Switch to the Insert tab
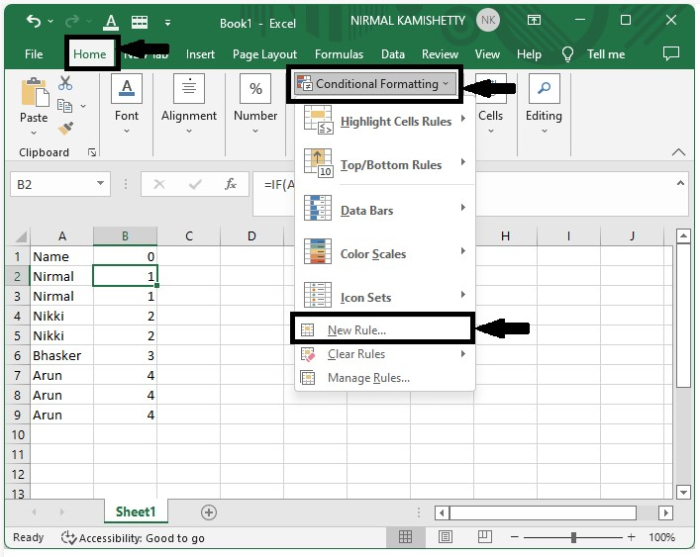This screenshot has width=700, height=557. pos(200,54)
